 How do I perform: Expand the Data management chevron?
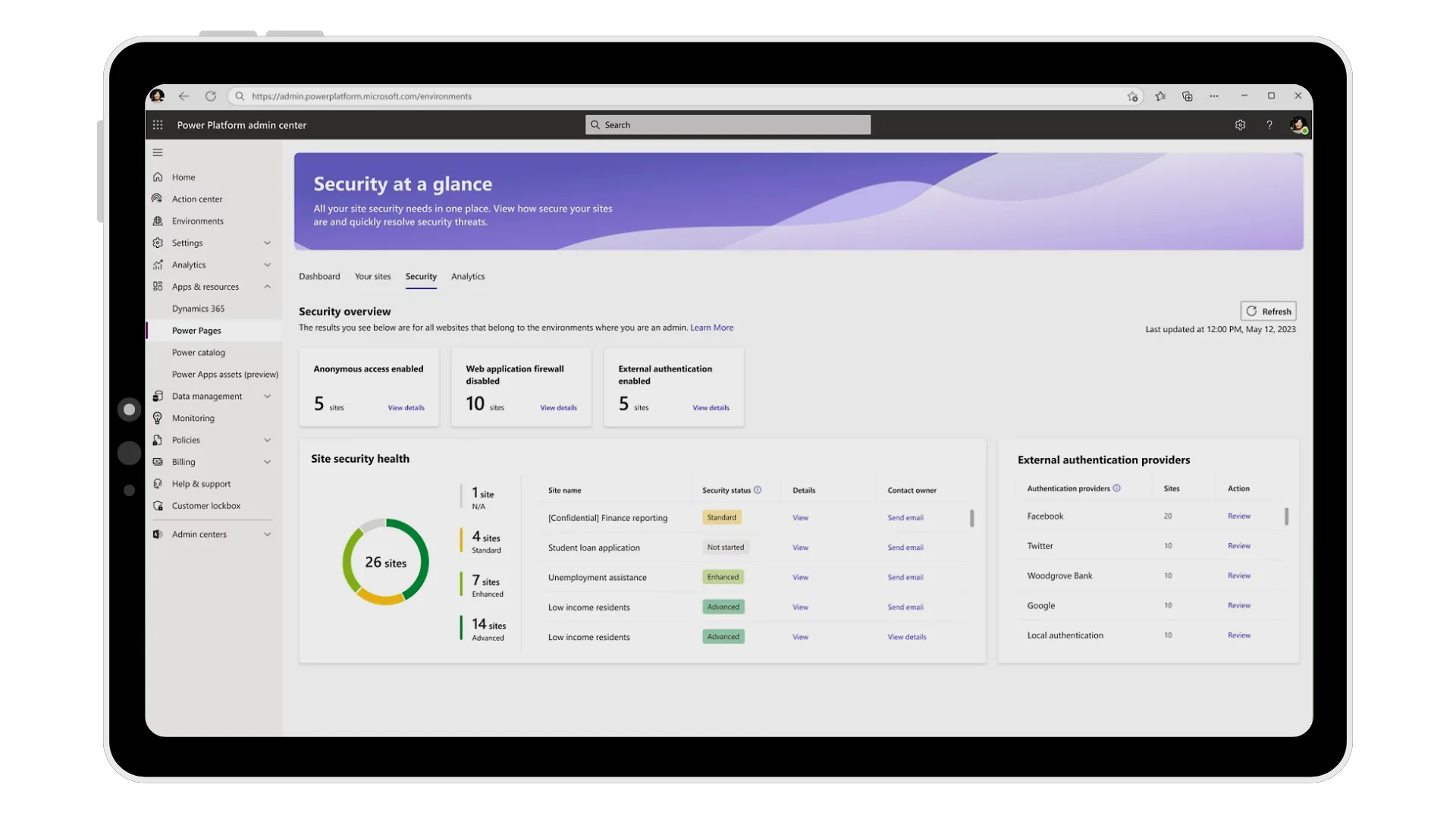267,396
